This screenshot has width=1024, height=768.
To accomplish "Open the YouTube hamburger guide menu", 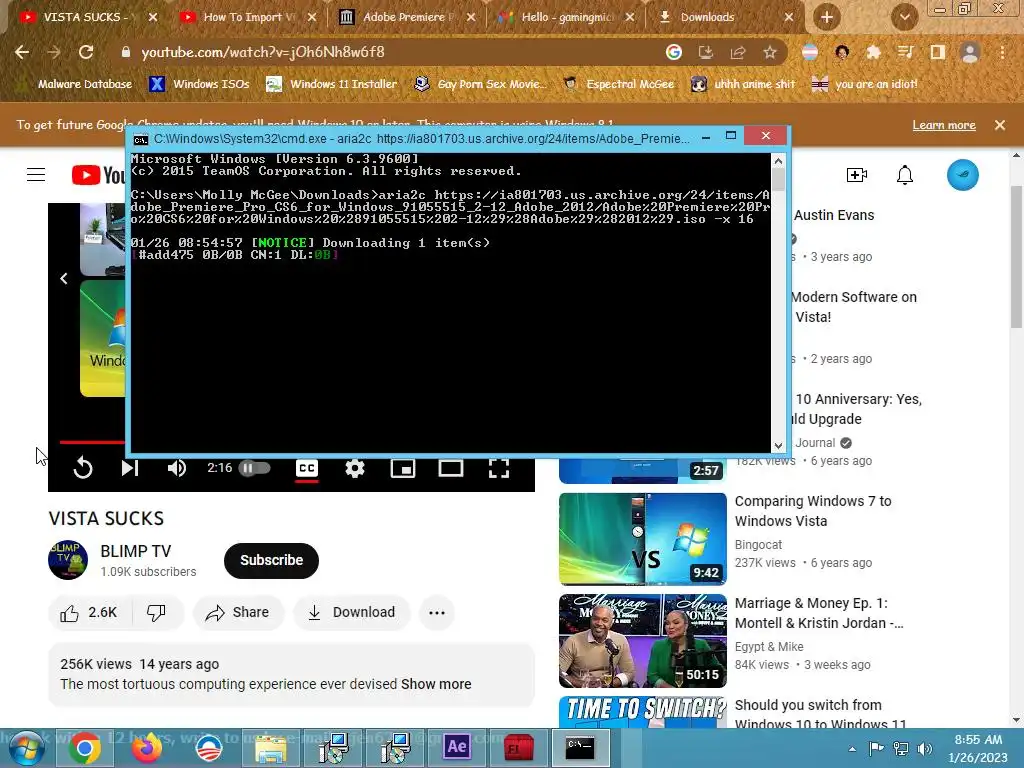I will click(x=36, y=174).
